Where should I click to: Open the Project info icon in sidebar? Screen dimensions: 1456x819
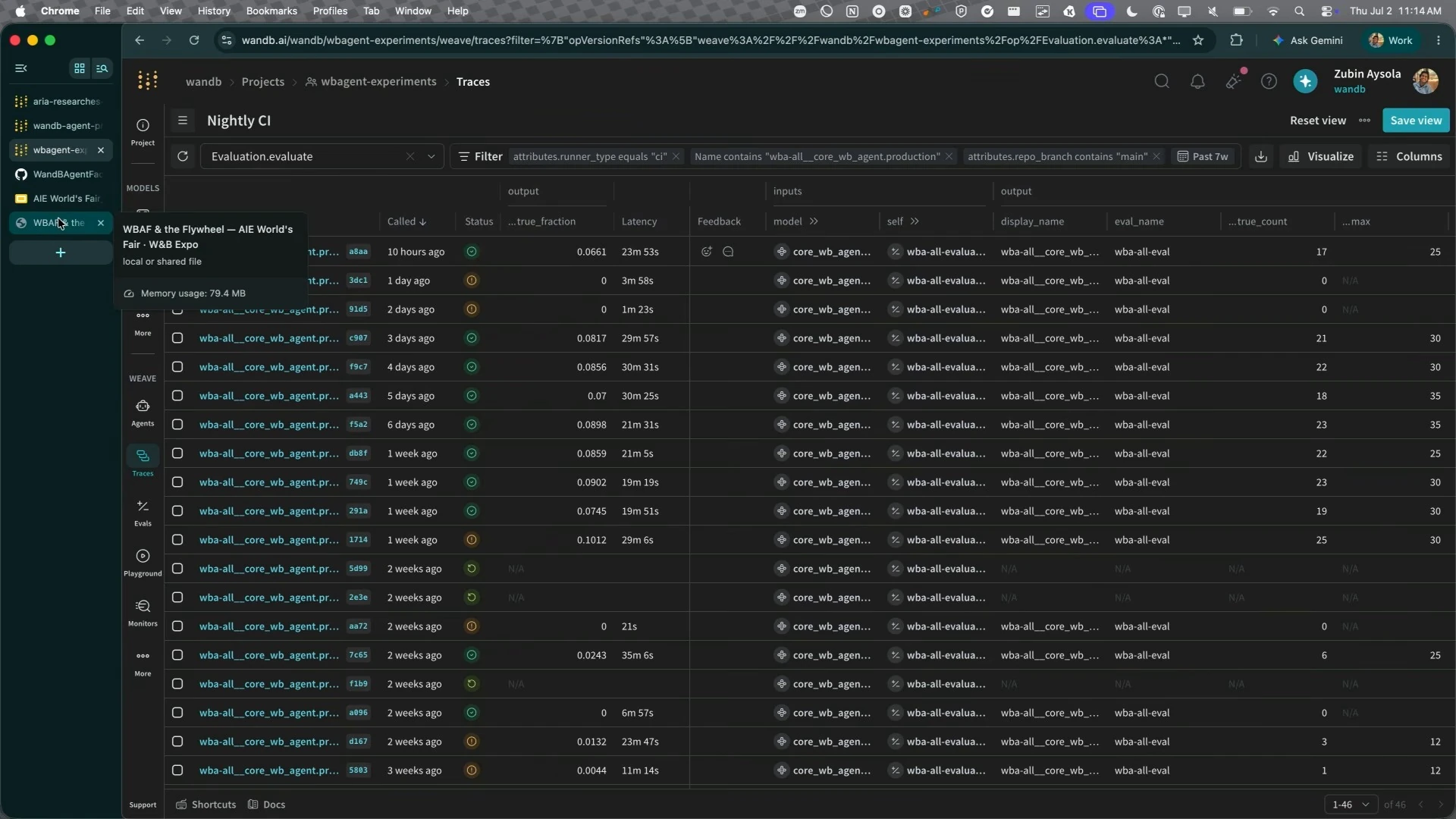click(x=143, y=131)
